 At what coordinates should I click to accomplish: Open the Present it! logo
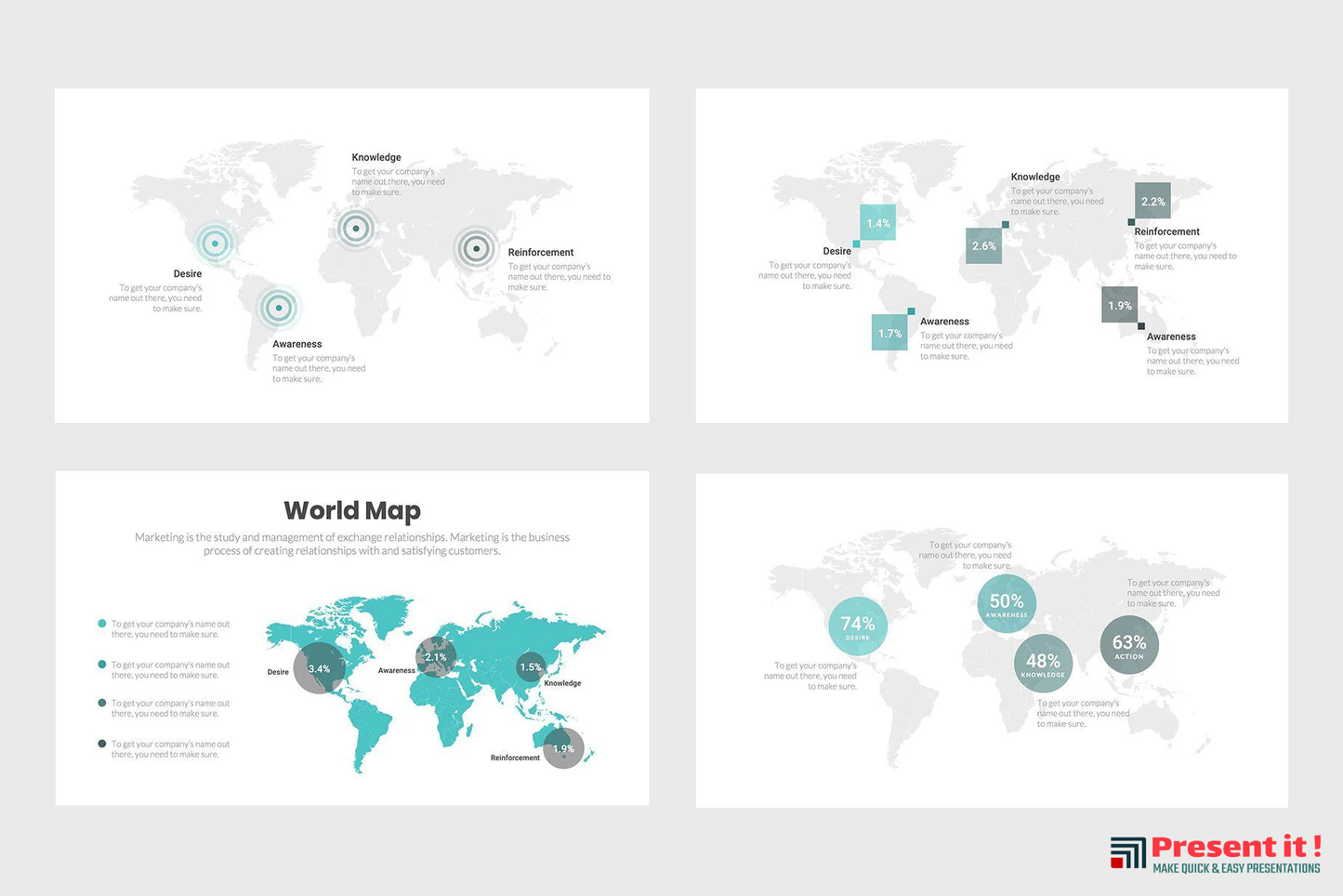pos(1216,853)
